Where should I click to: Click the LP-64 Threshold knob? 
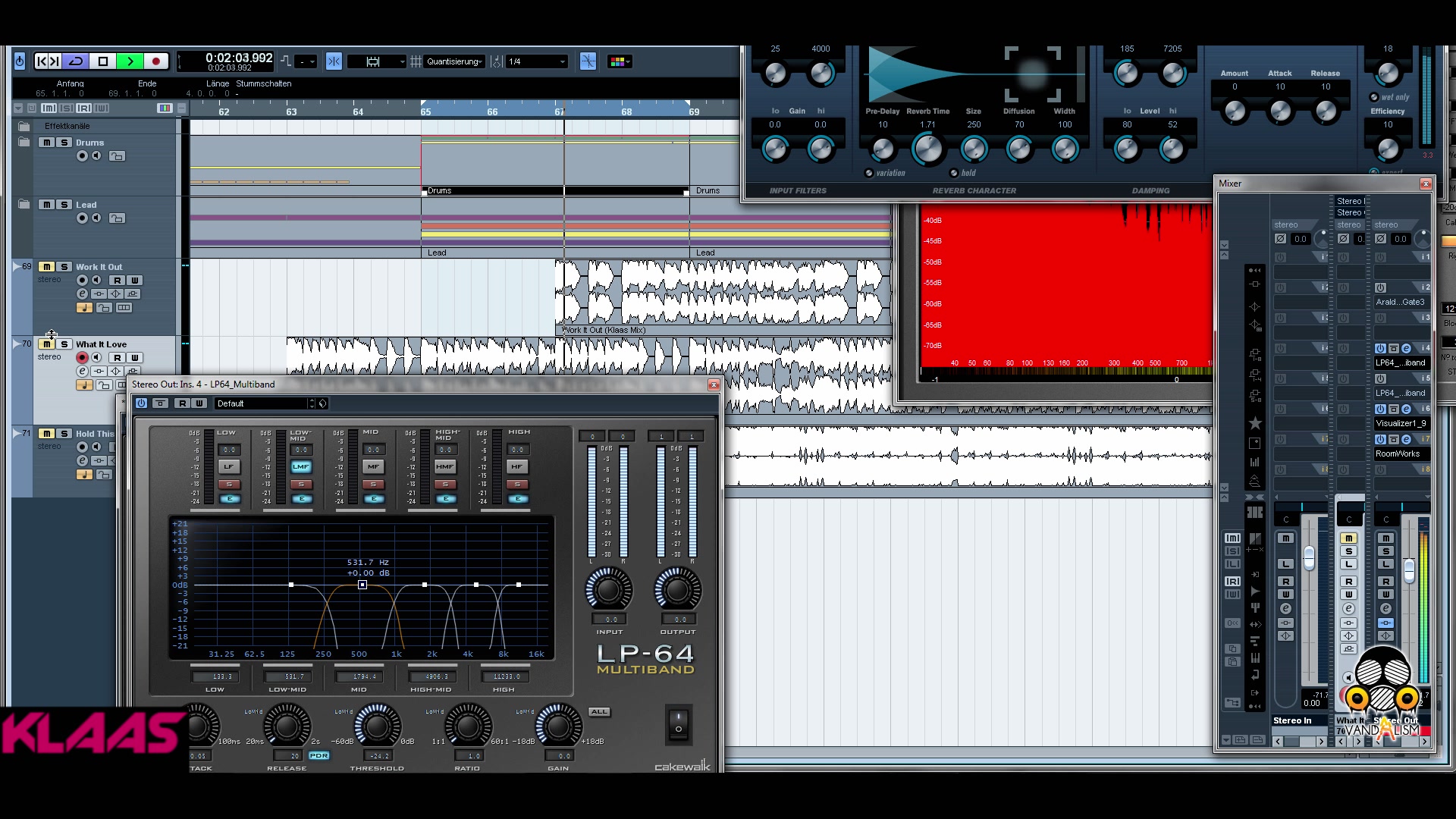click(377, 726)
